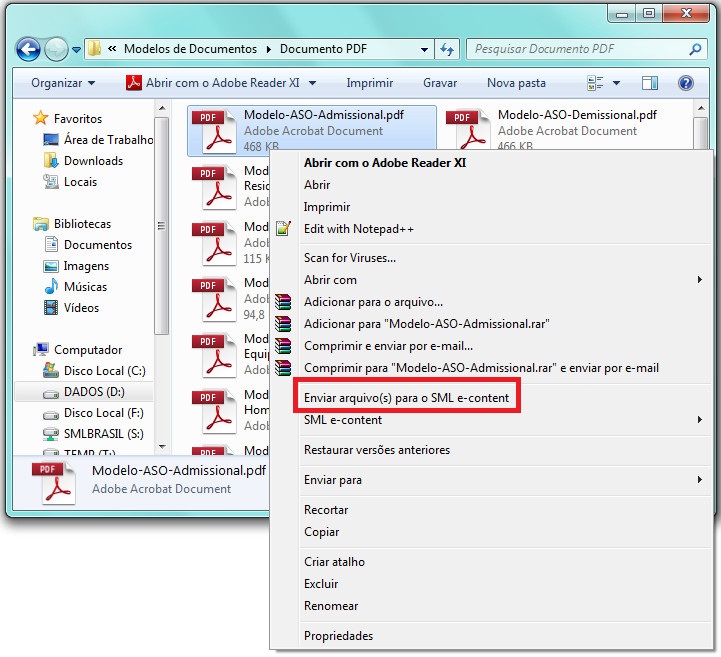Screen dimensions: 721x657
Task: Click the back navigation arrow button
Action: coord(28,48)
